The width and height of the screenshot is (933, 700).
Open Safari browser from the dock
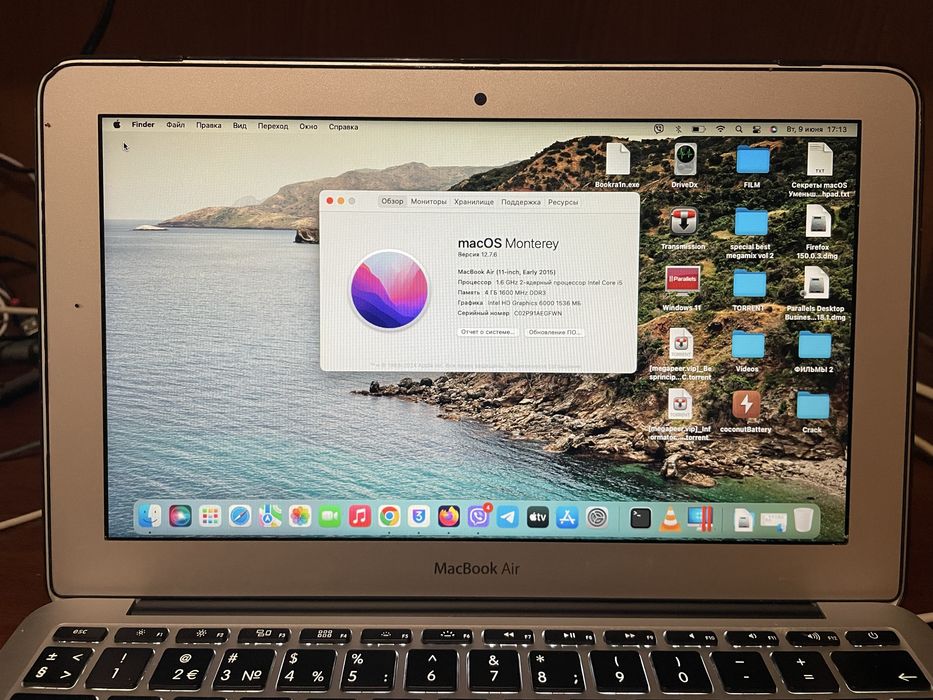point(240,516)
